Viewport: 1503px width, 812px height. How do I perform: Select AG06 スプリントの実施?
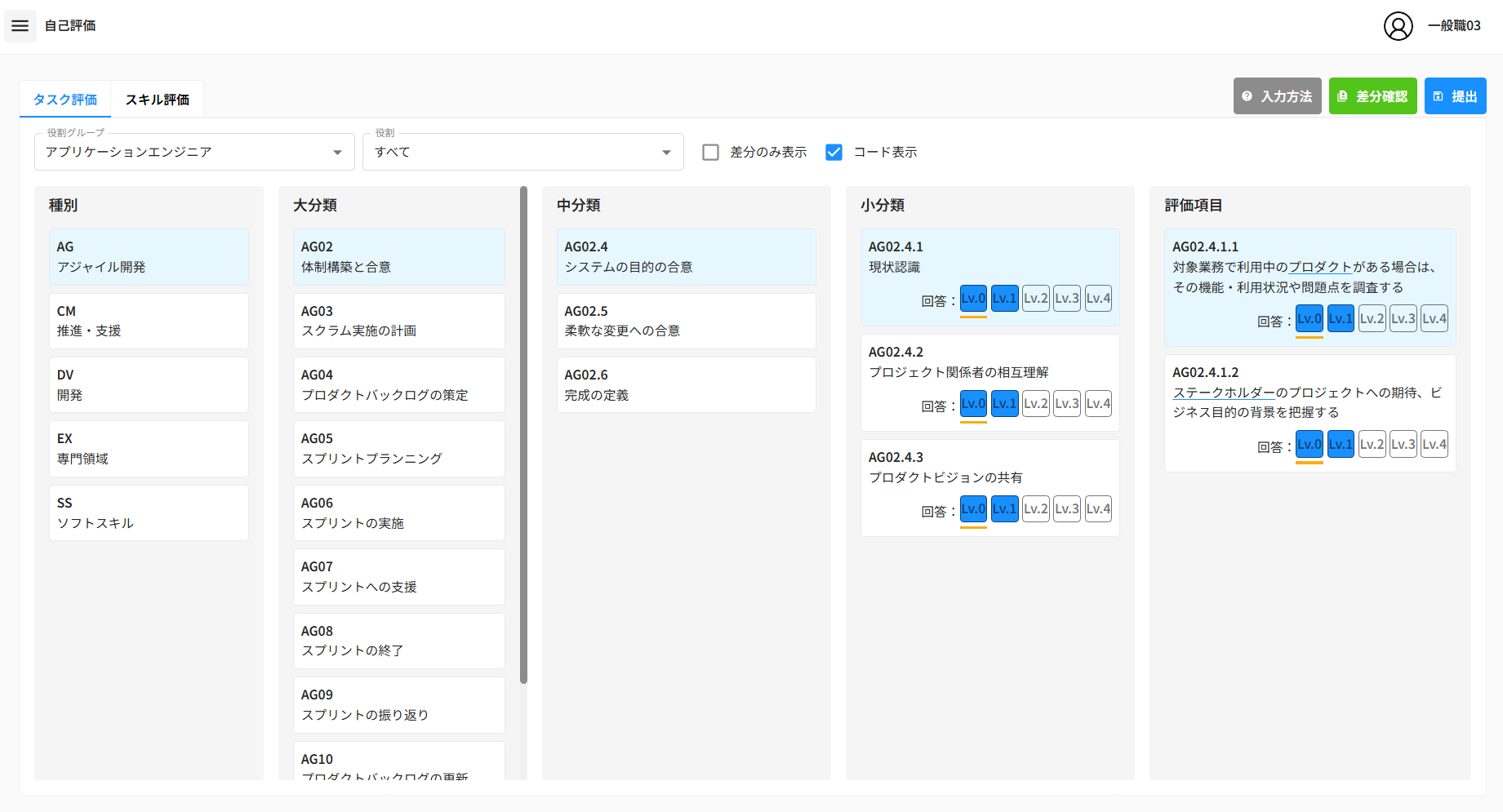(x=398, y=513)
